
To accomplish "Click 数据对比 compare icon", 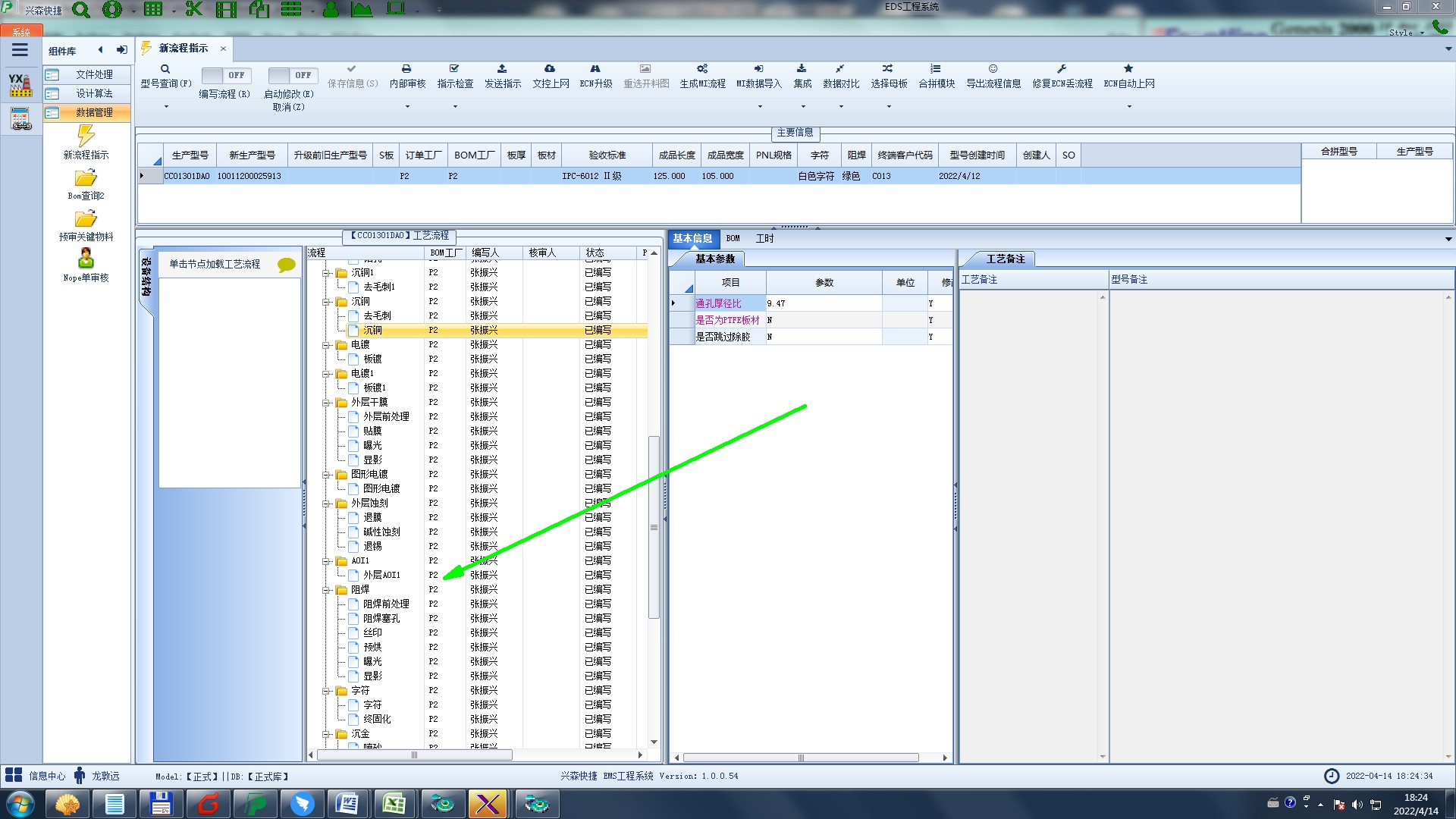I will coord(840,69).
